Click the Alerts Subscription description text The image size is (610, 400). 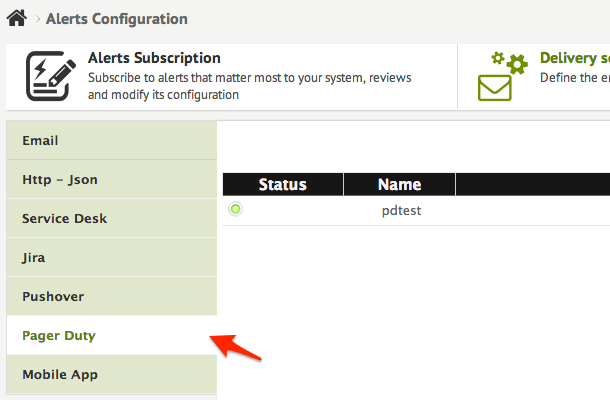[x=249, y=86]
